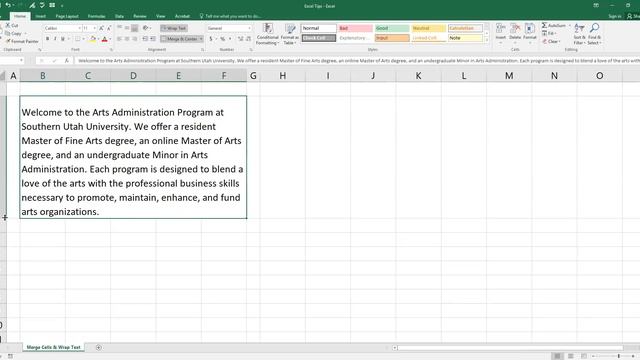Click the Decrease Indent icon
This screenshot has width=640, height=360.
pyautogui.click(x=145, y=39)
